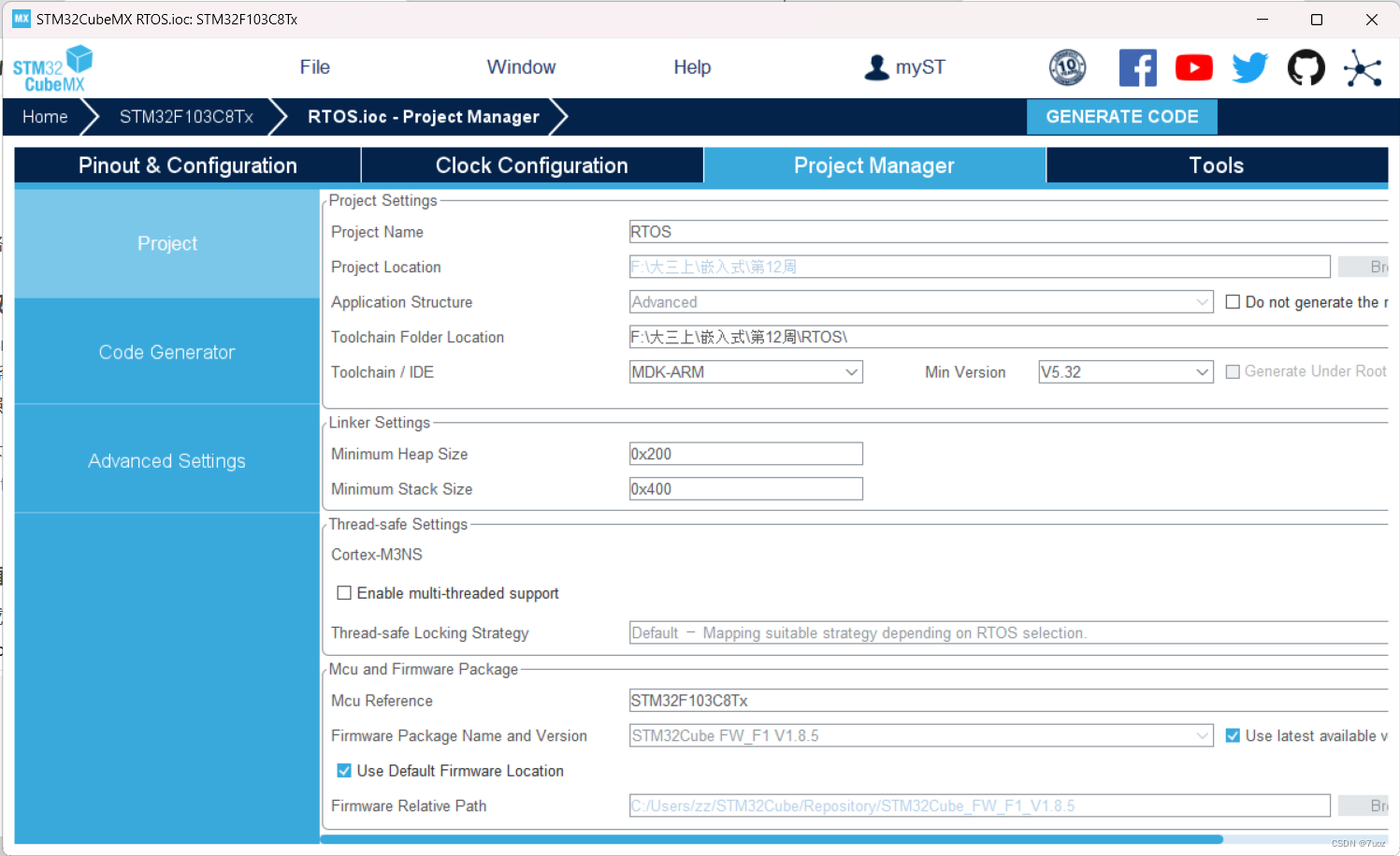Switch to the Tools tab
The width and height of the screenshot is (1400, 856).
pyautogui.click(x=1217, y=166)
